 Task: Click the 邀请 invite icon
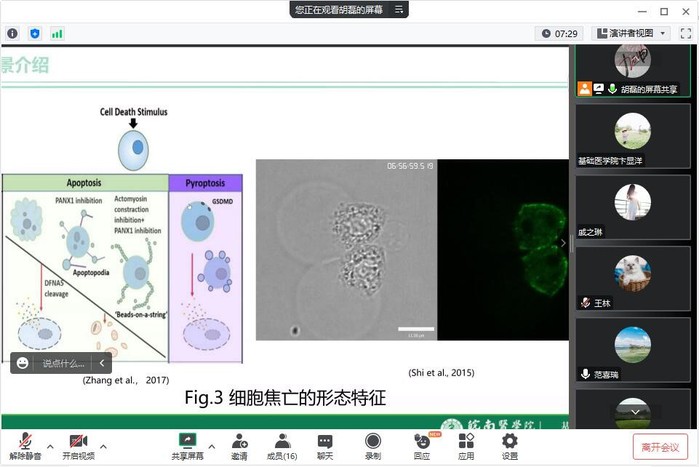click(239, 445)
